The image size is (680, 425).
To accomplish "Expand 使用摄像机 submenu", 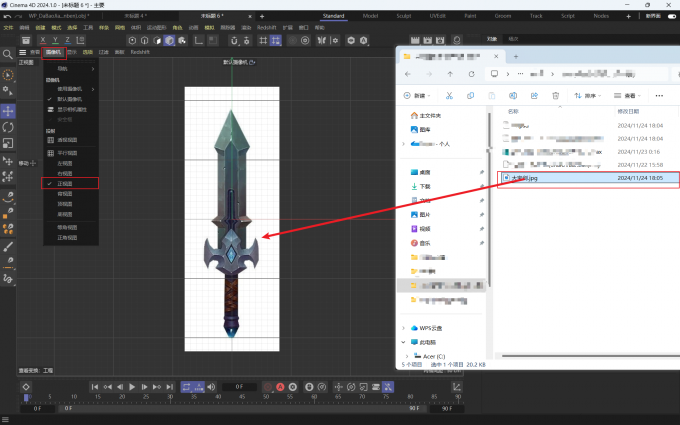I will (71, 89).
